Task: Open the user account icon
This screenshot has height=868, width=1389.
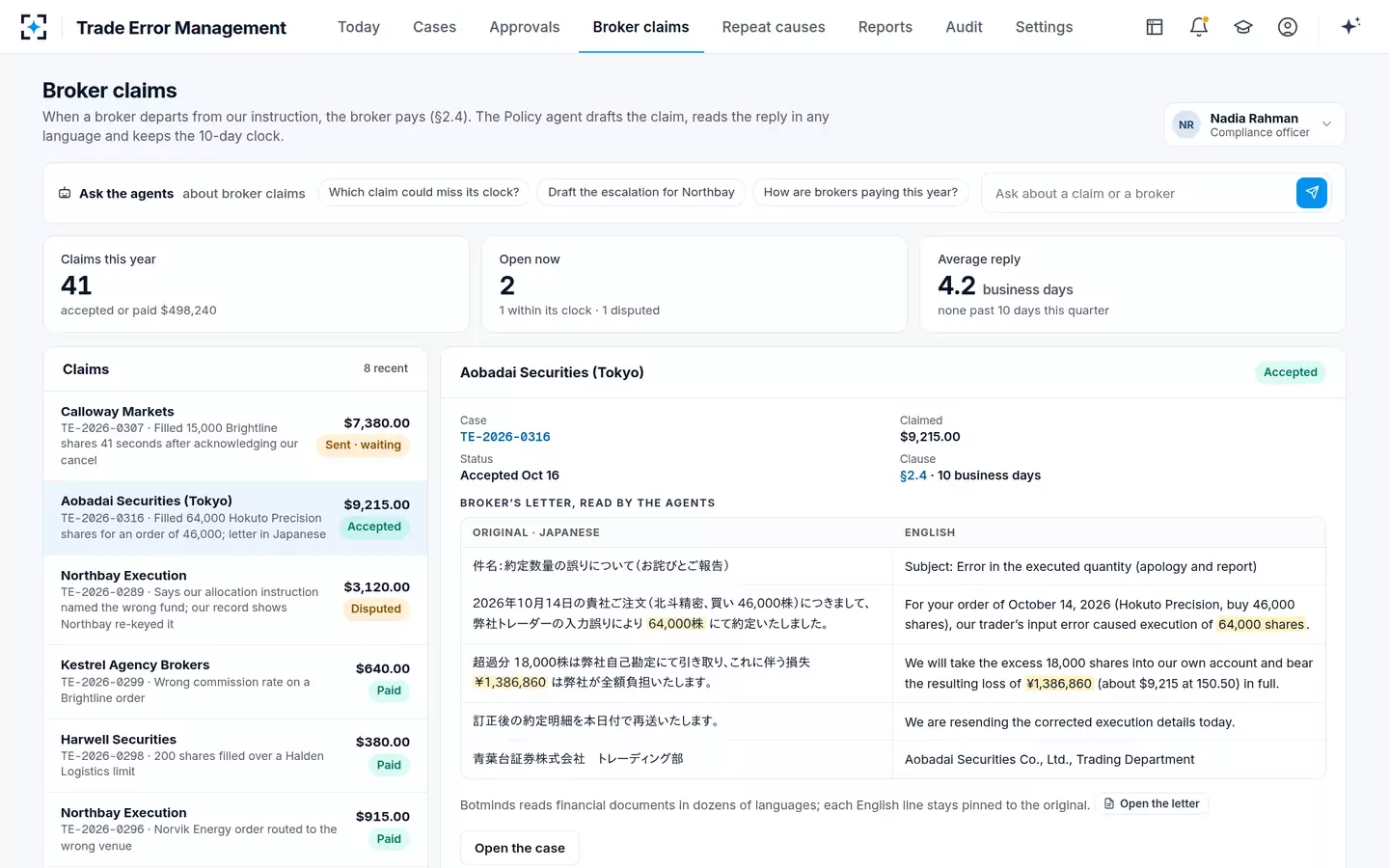Action: coord(1288,27)
